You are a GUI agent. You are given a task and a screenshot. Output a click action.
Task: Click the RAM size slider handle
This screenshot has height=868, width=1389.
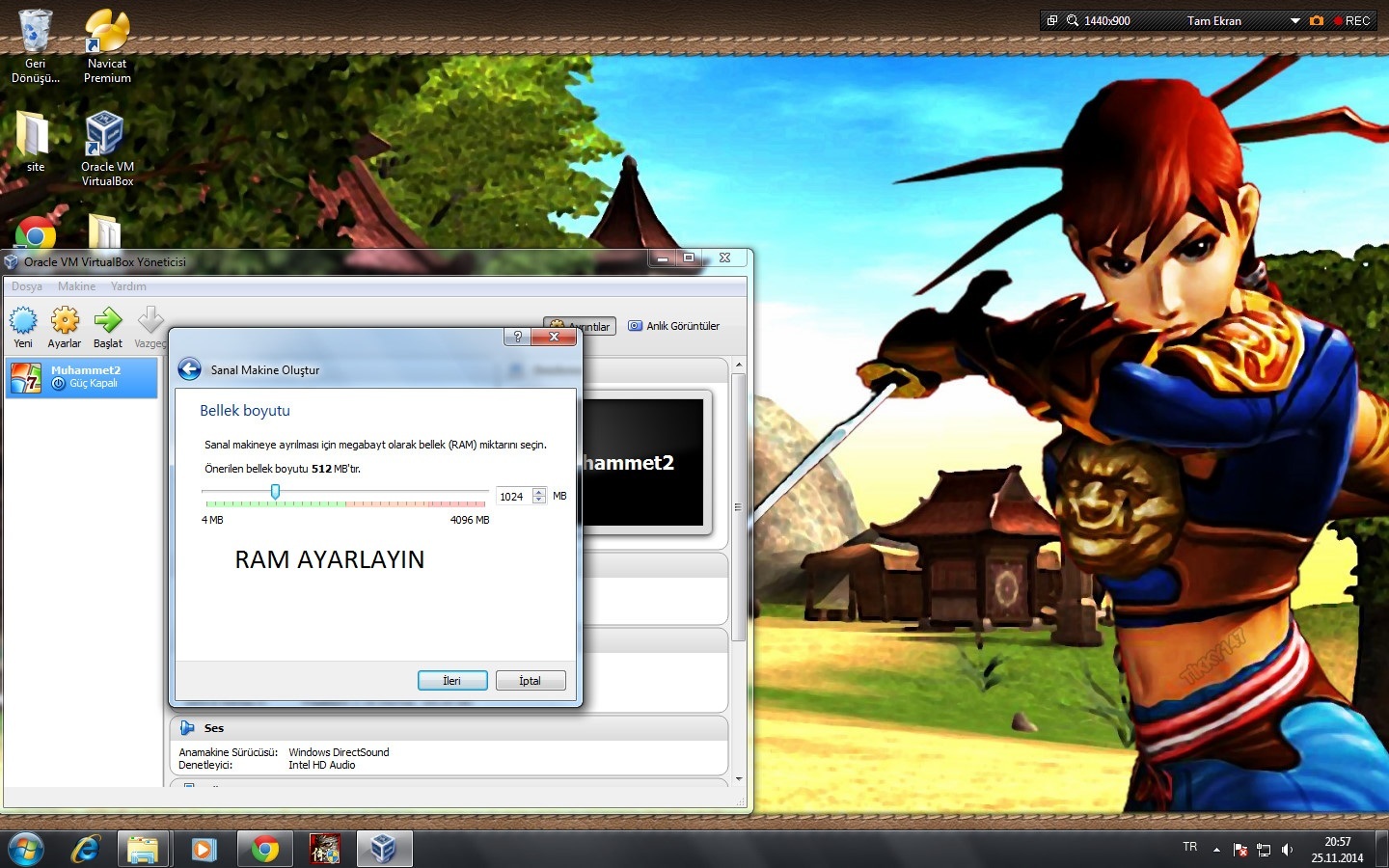pos(275,492)
